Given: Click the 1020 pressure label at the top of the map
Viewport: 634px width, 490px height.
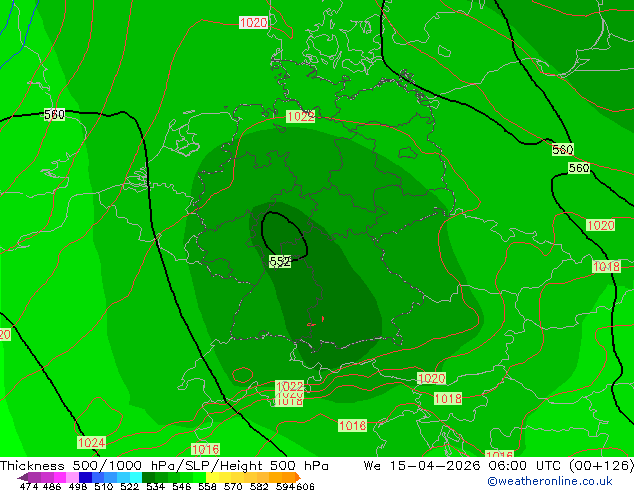Looking at the screenshot, I should click(254, 22).
